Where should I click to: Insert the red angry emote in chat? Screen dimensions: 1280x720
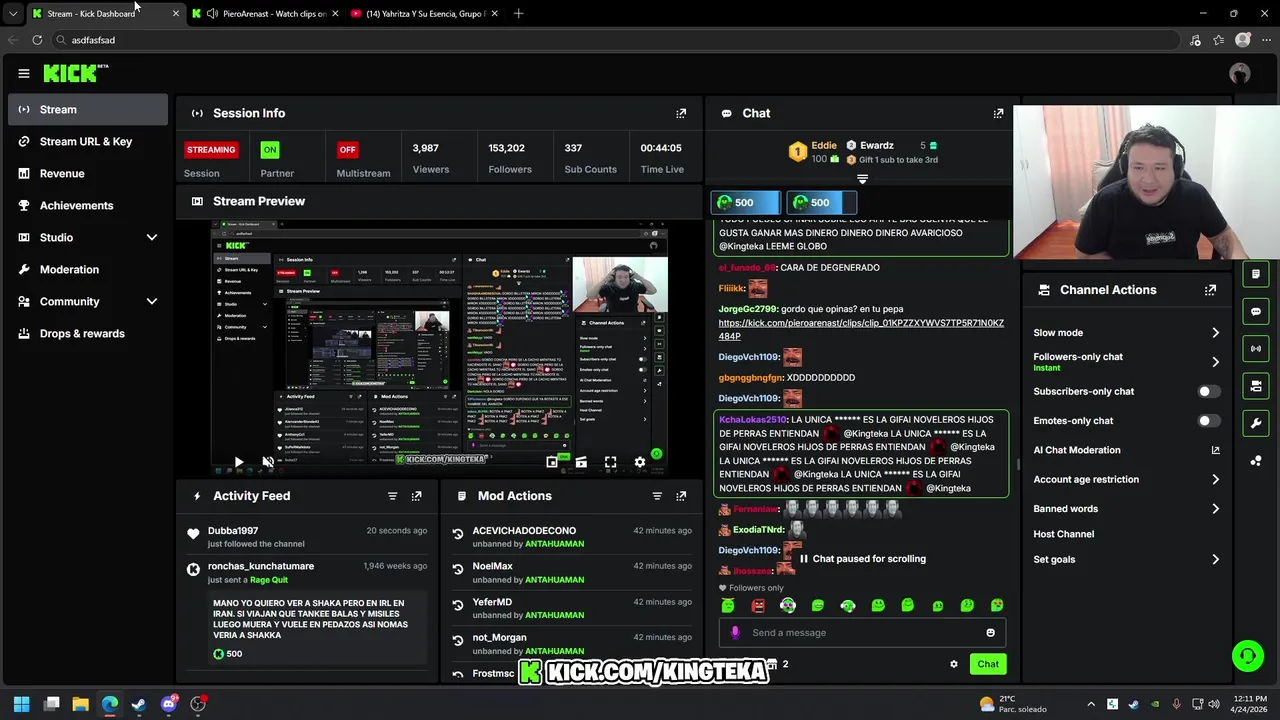click(x=758, y=605)
